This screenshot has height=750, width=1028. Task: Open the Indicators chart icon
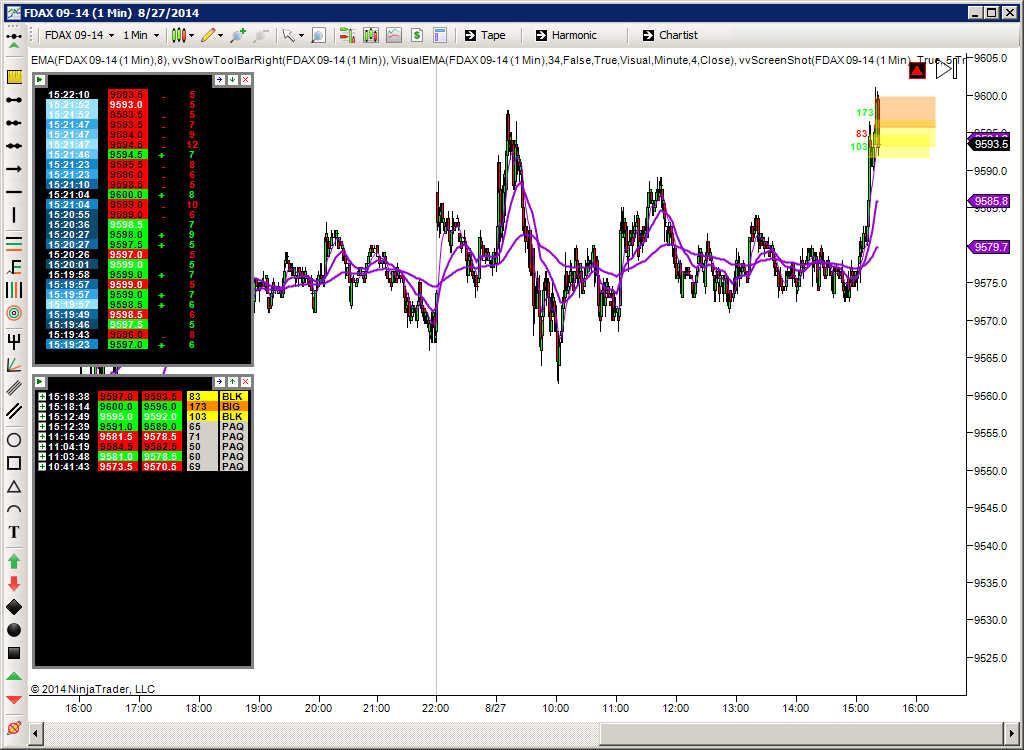[x=393, y=35]
